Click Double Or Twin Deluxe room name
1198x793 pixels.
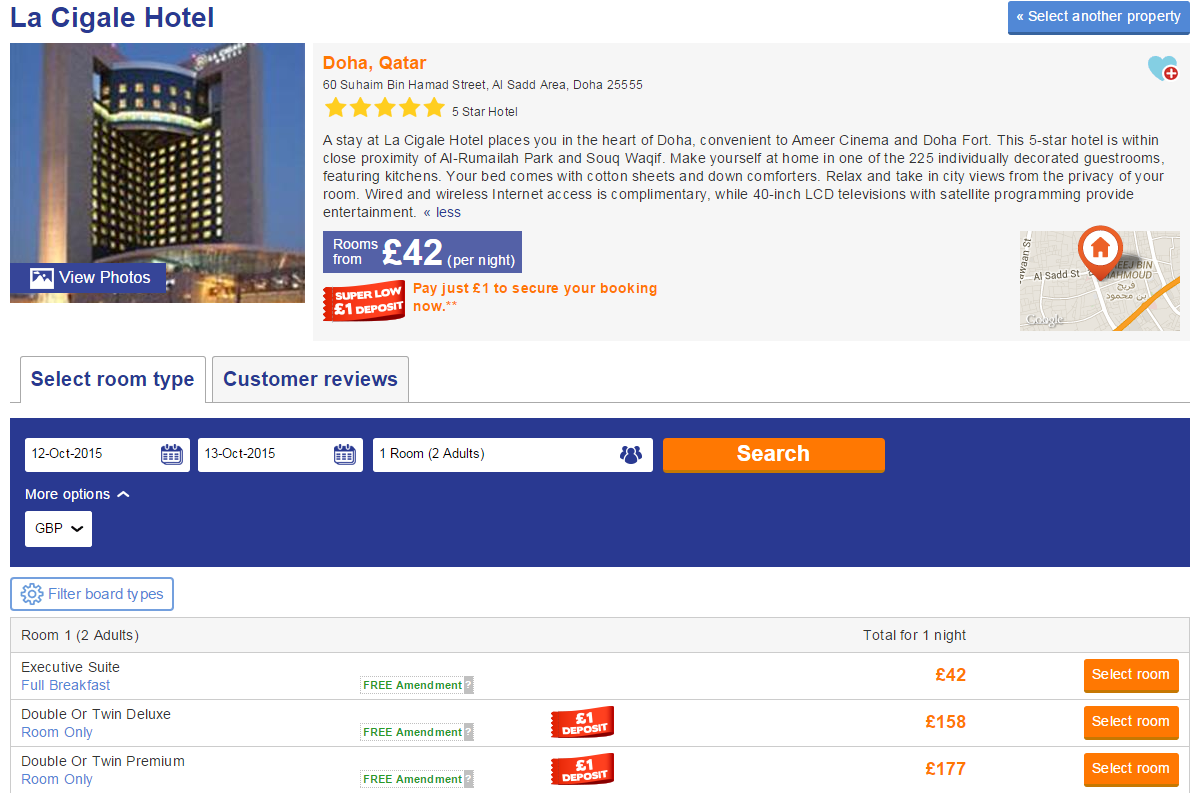click(x=96, y=714)
